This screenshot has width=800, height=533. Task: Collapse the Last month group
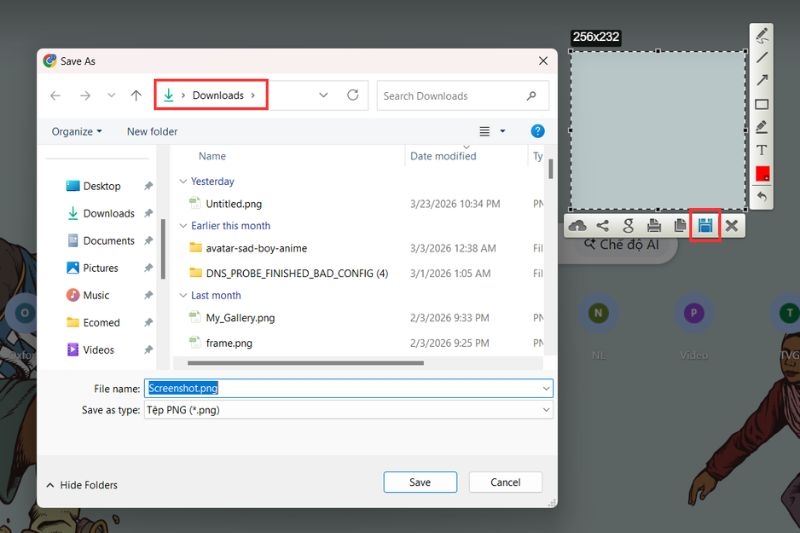[183, 295]
